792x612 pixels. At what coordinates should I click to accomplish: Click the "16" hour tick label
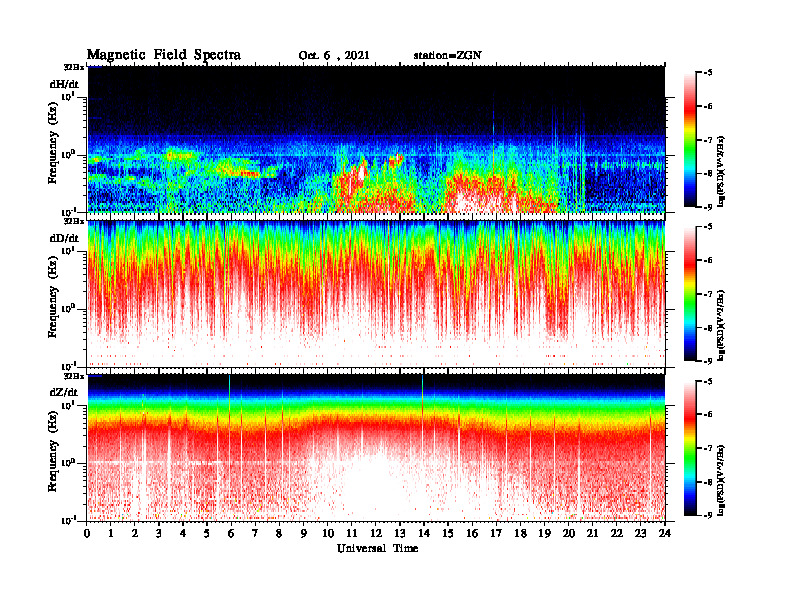coord(472,533)
